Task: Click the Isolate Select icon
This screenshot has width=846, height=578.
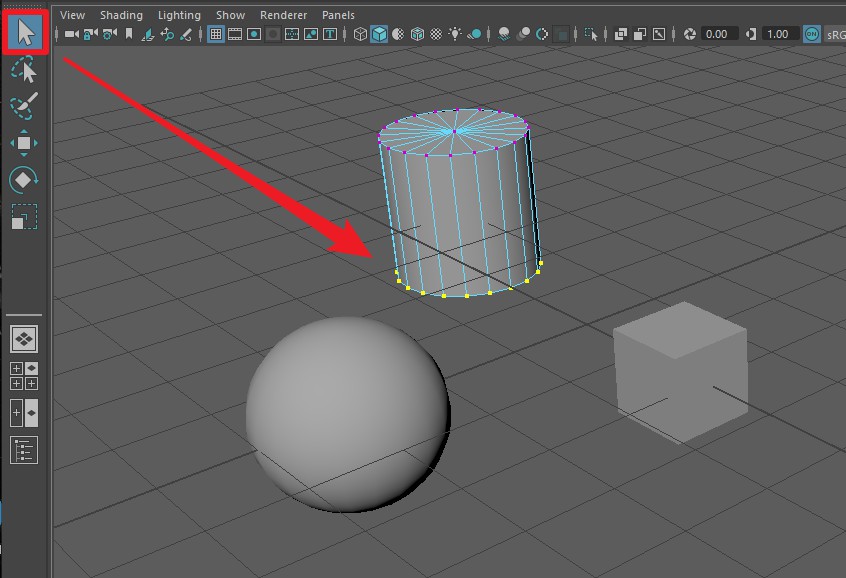Action: click(591, 35)
